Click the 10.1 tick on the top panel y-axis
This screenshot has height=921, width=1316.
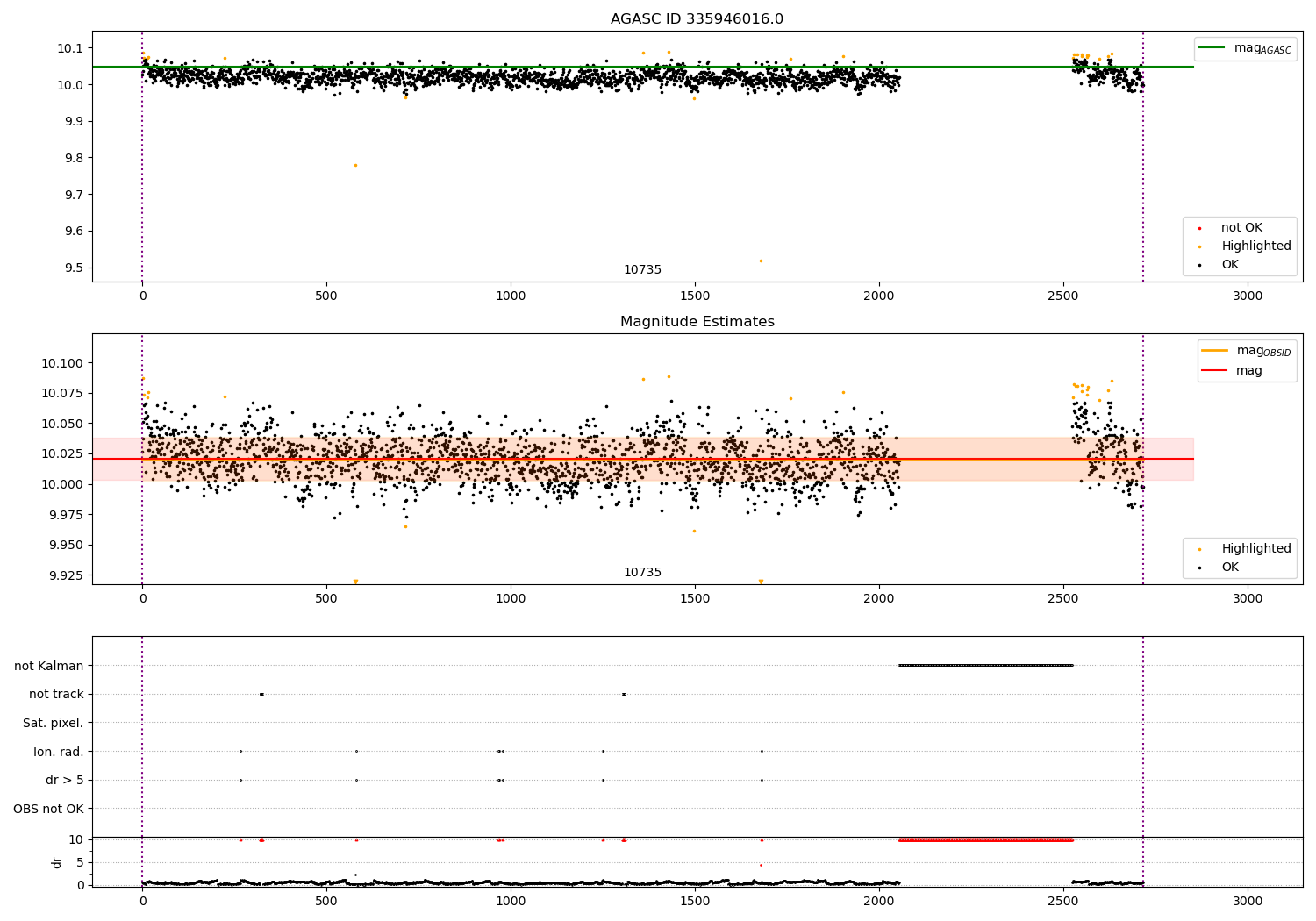coord(71,48)
